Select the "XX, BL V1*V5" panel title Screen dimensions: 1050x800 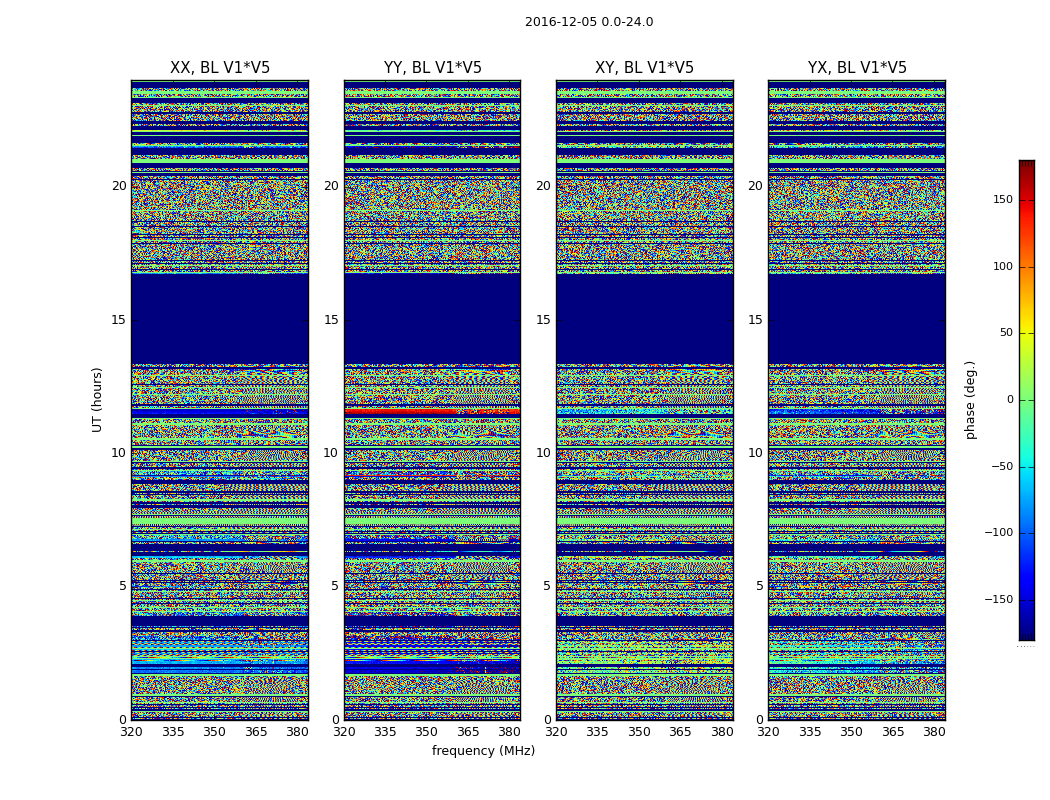(x=220, y=68)
